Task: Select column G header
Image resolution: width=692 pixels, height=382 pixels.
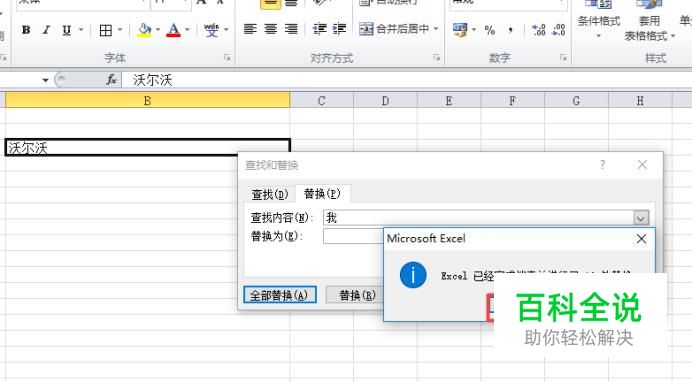Action: point(576,101)
